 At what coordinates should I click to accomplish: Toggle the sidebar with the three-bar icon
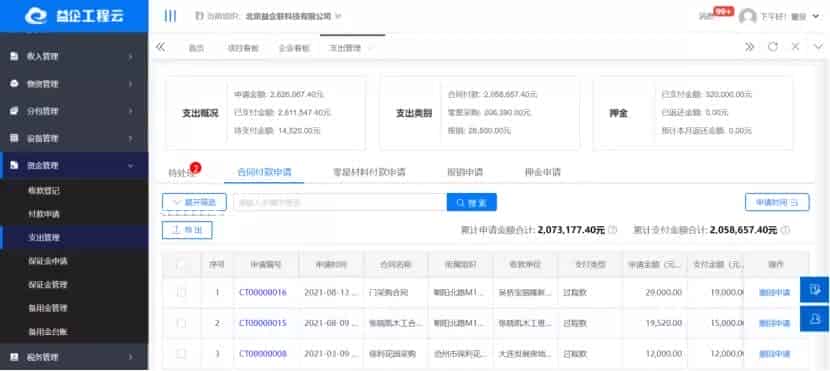[x=170, y=16]
